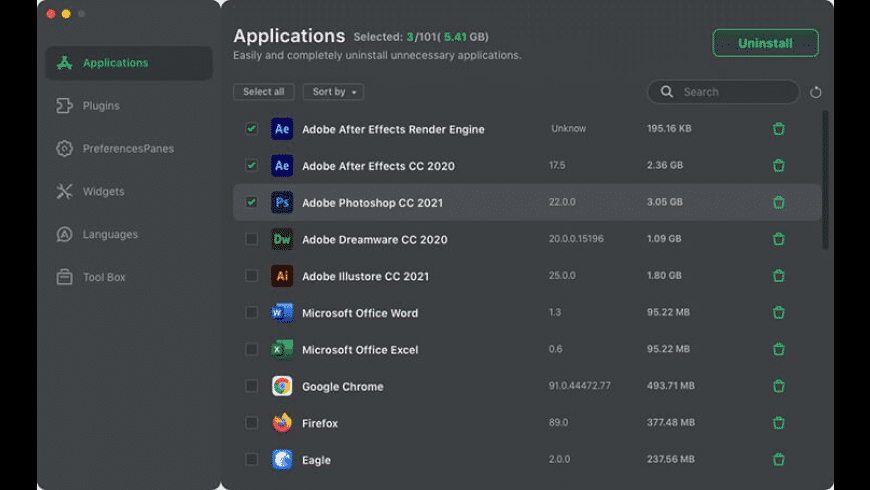Click Photoshop size 3.05 GB
Viewport: 870px width, 490px height.
pyautogui.click(x=665, y=202)
